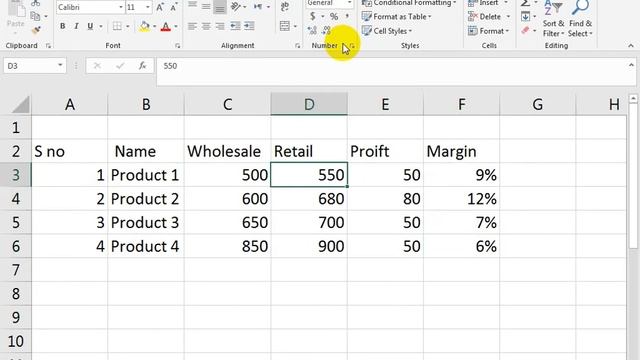
Task: Expand the formula bar
Action: (x=631, y=65)
